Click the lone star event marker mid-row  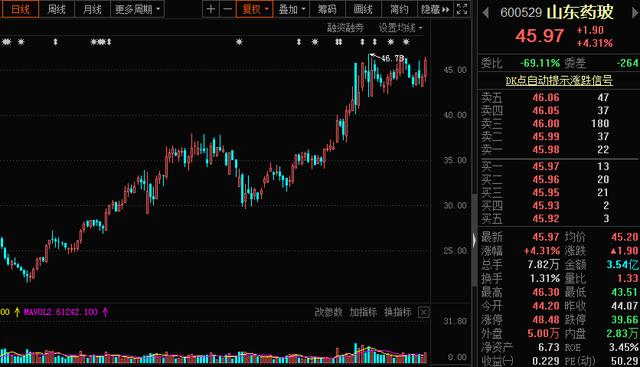[x=239, y=42]
